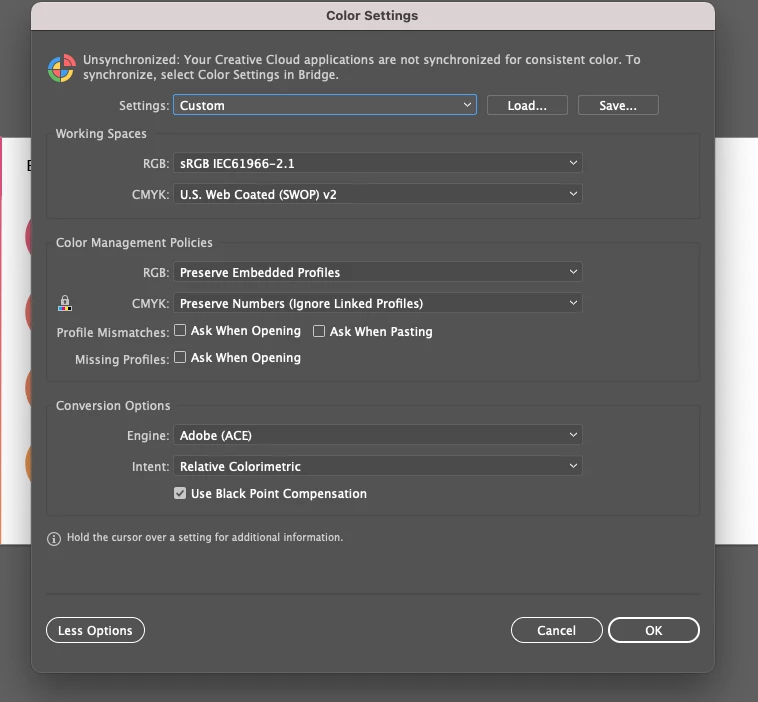The height and width of the screenshot is (702, 758).
Task: Click the Color Management Policies section label
Action: [134, 242]
